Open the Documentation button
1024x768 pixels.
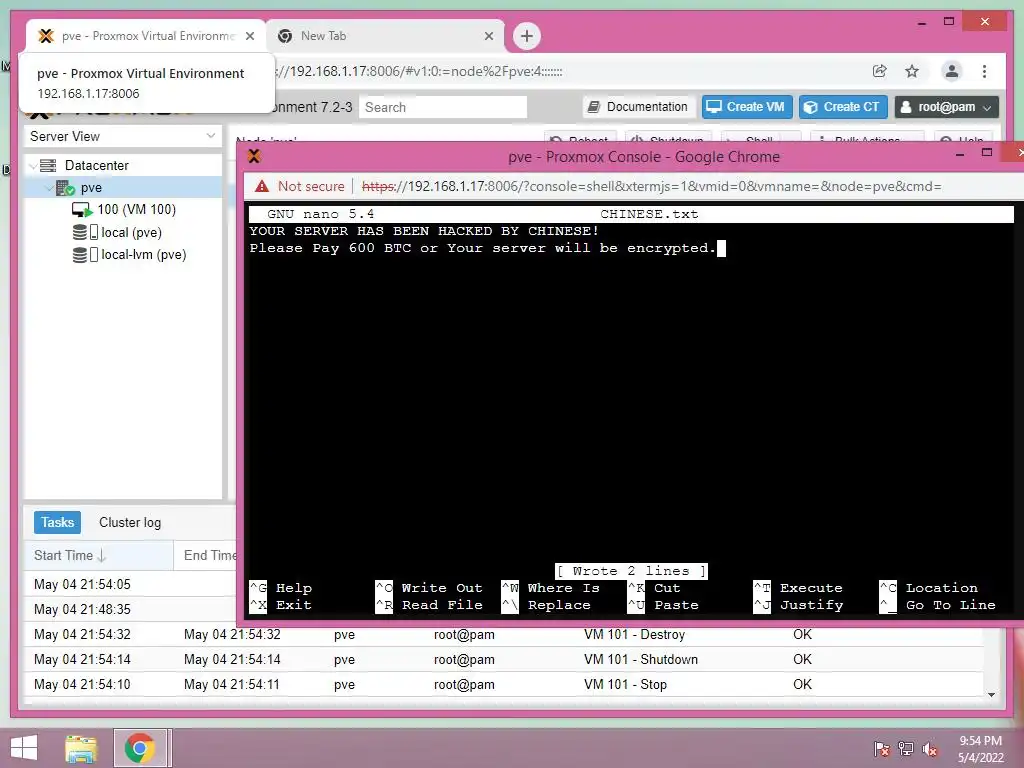tap(637, 106)
